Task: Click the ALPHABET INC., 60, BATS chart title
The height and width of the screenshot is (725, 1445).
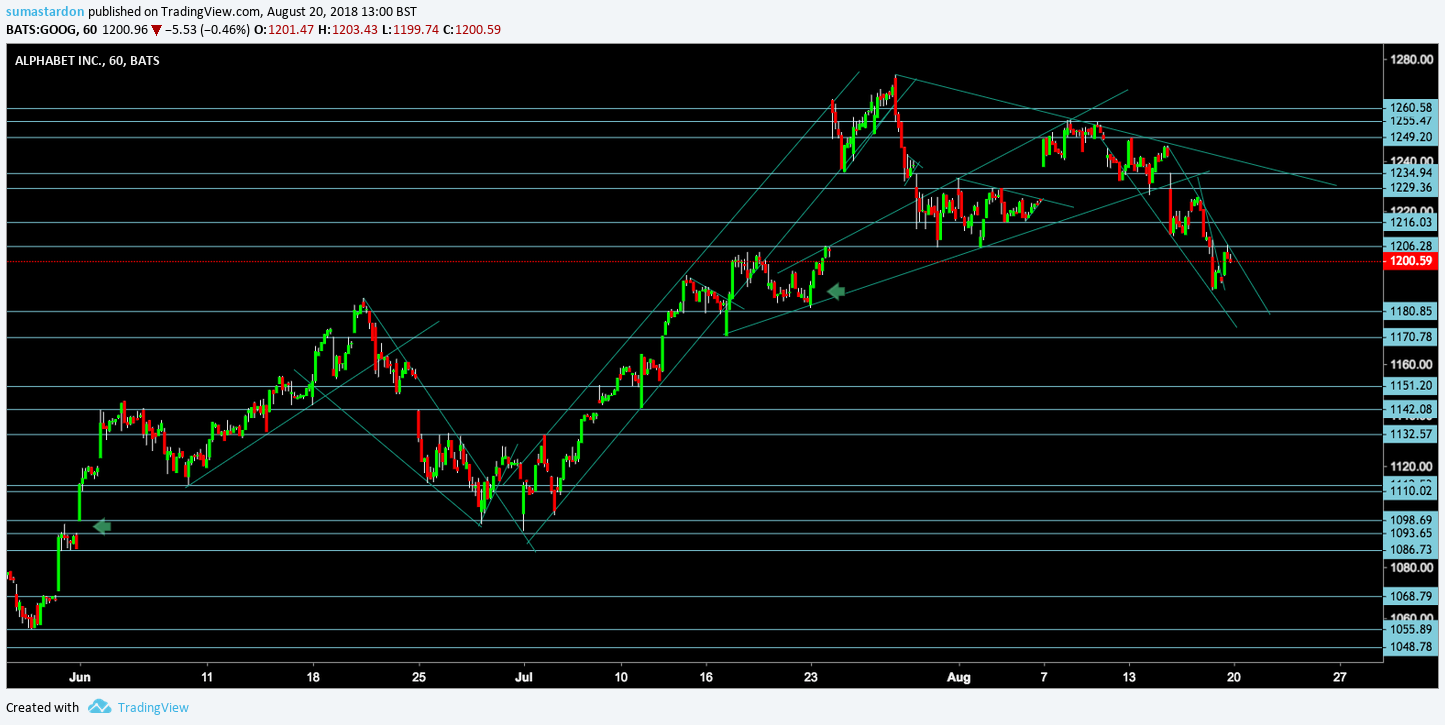Action: pyautogui.click(x=87, y=60)
